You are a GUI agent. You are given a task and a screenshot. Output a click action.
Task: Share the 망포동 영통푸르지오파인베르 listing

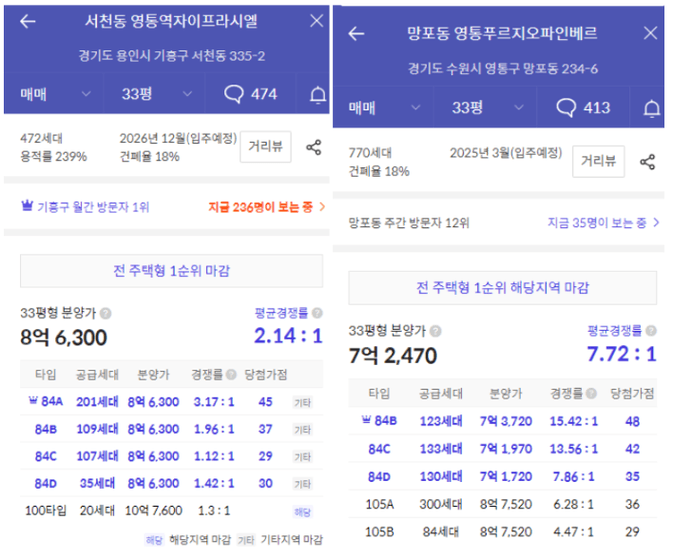[x=647, y=162]
